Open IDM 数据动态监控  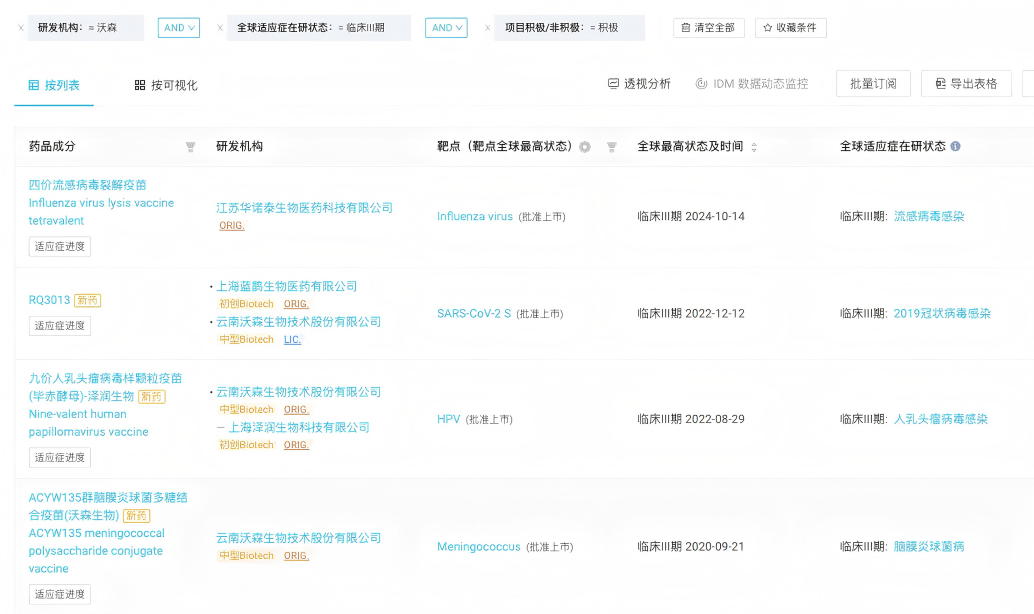(752, 84)
